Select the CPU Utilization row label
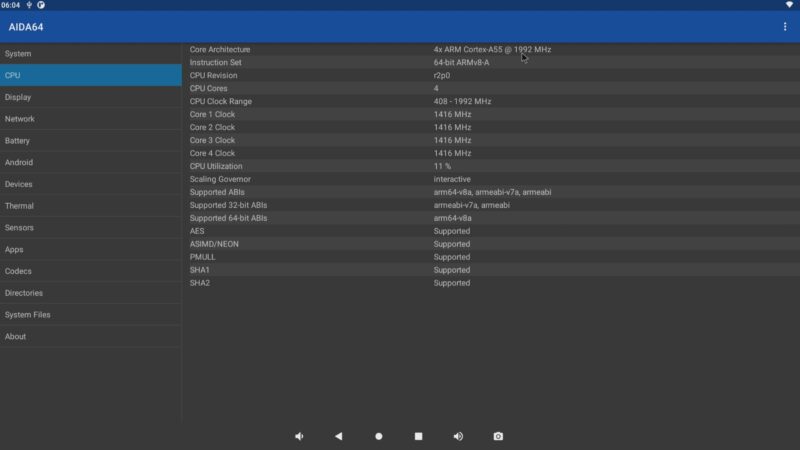This screenshot has width=800, height=450. click(x=216, y=166)
